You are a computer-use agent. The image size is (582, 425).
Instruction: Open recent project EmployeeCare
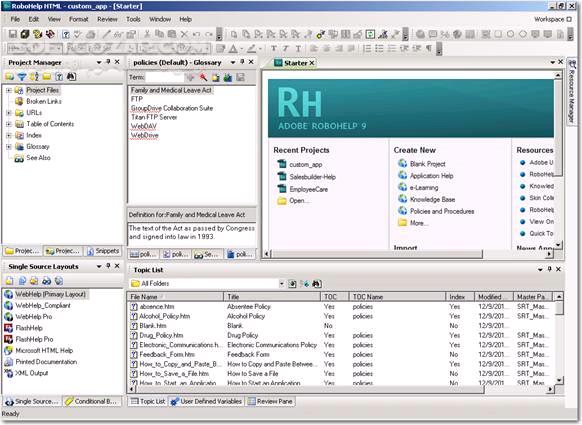click(x=308, y=189)
